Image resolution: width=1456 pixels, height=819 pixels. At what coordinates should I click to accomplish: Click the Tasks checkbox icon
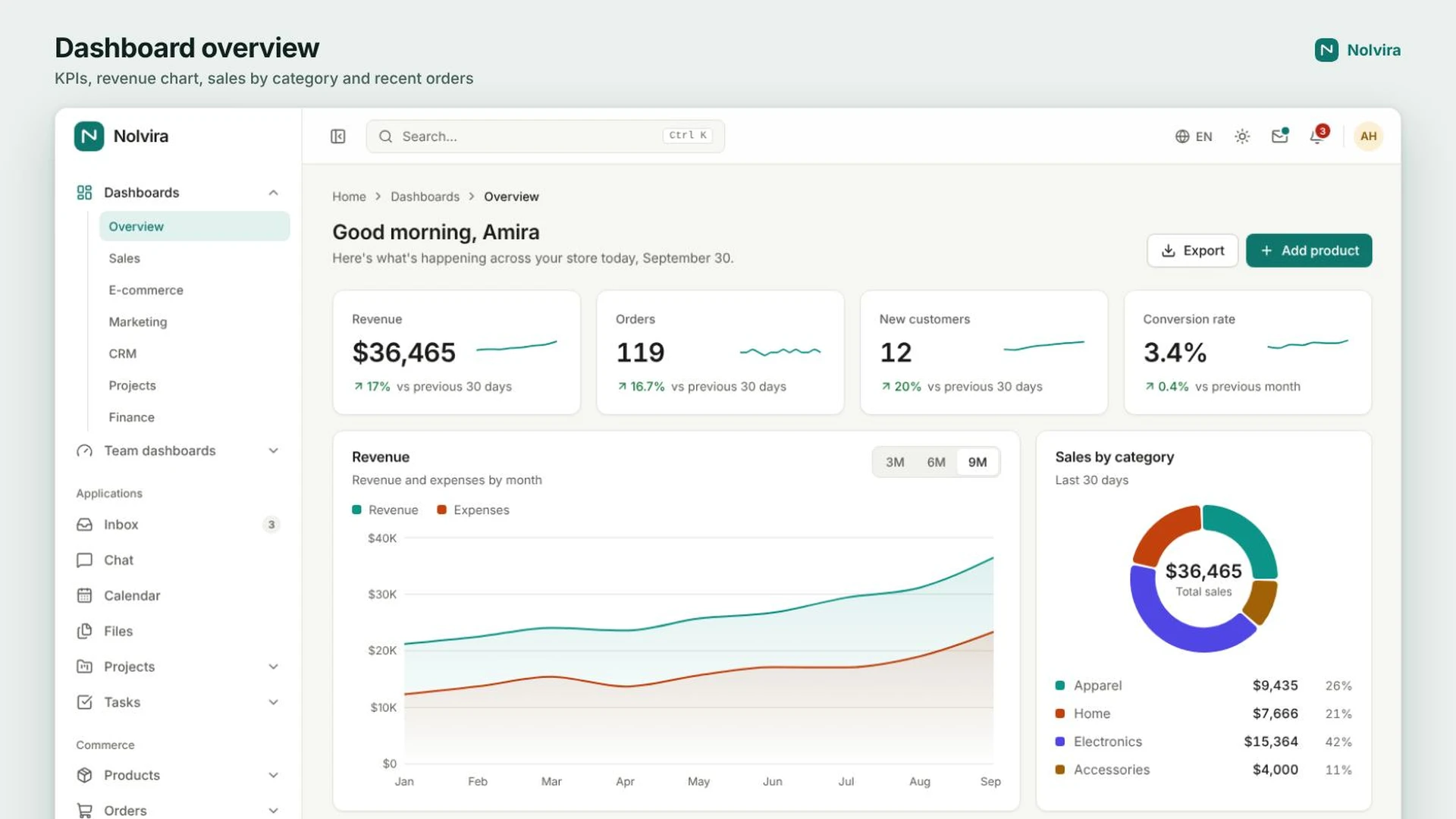(84, 702)
